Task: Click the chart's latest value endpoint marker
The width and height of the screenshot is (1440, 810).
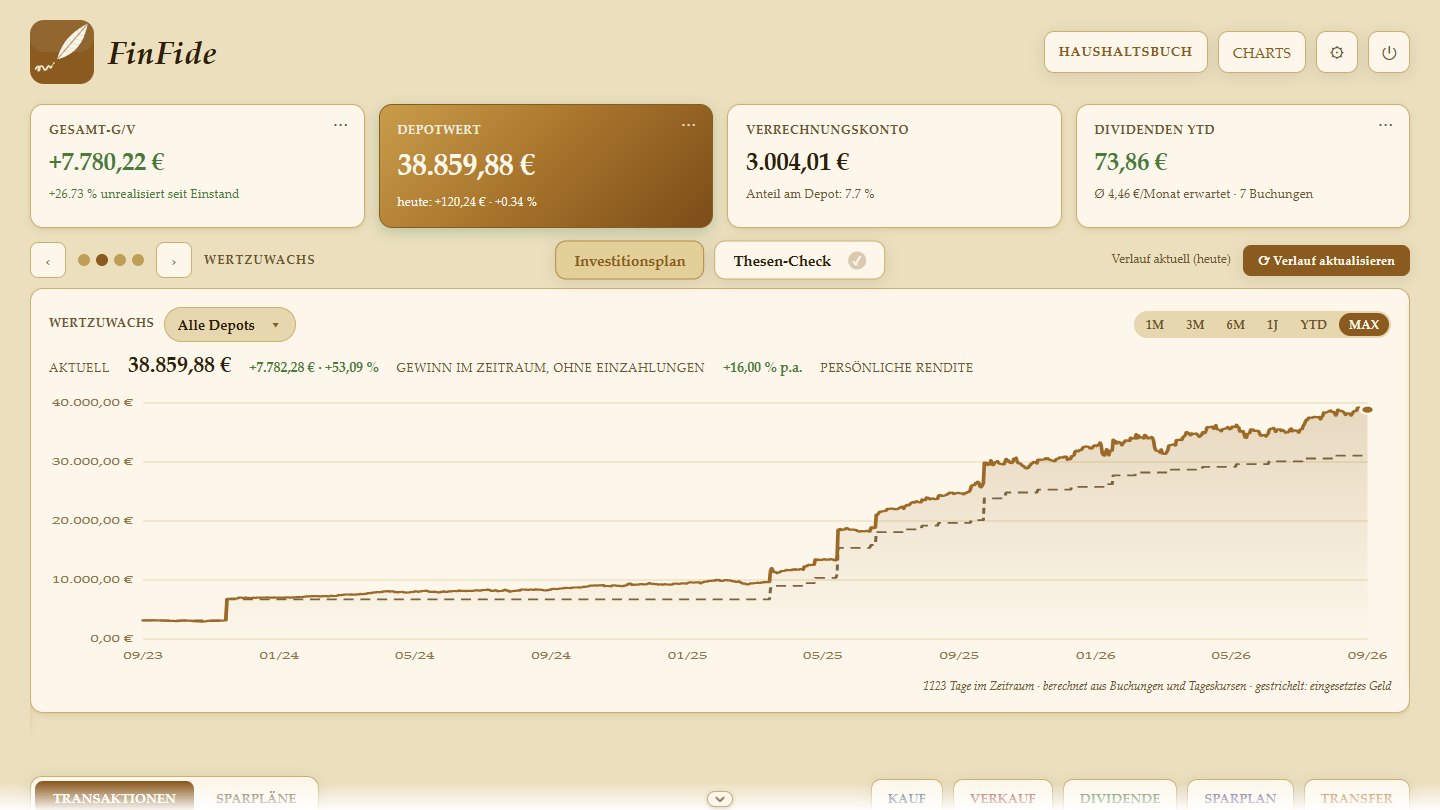Action: click(1367, 409)
